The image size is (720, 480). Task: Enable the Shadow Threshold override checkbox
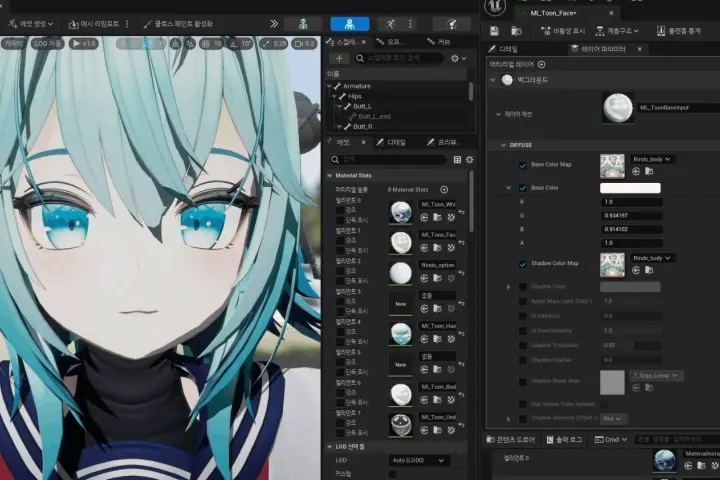[523, 345]
